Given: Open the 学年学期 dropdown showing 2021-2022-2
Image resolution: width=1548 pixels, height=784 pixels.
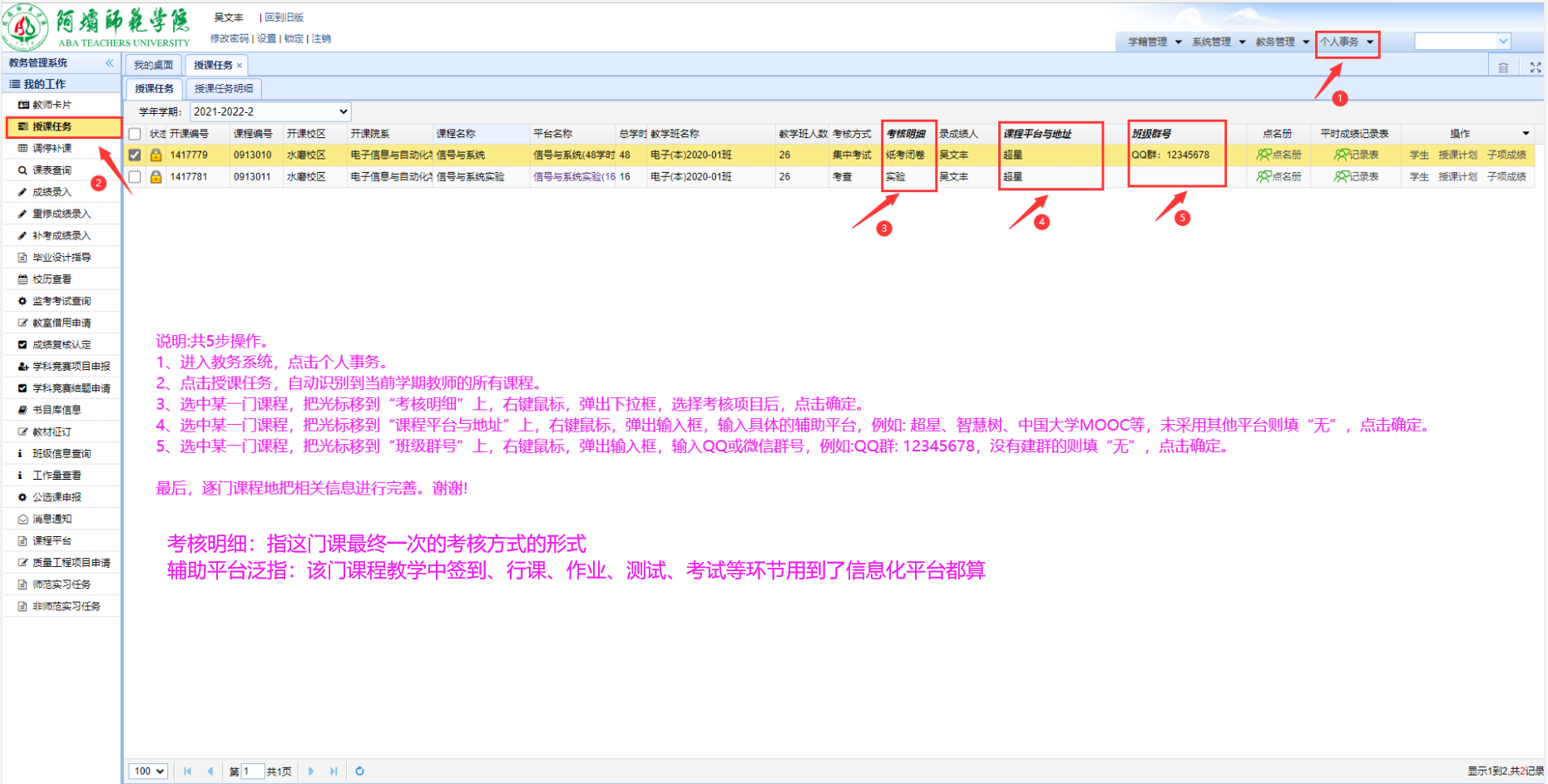Looking at the screenshot, I should (270, 111).
